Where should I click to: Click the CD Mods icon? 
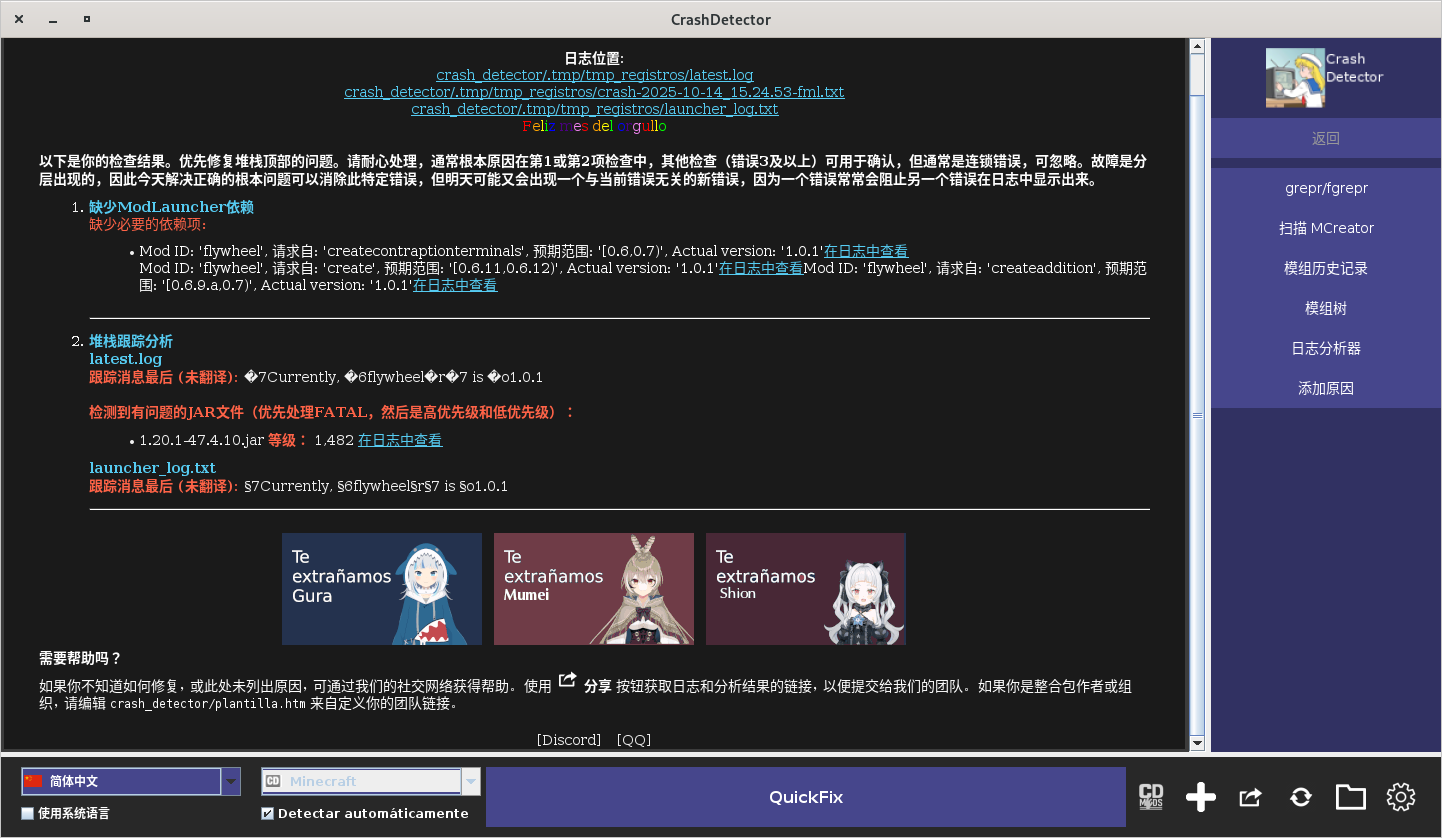1151,797
